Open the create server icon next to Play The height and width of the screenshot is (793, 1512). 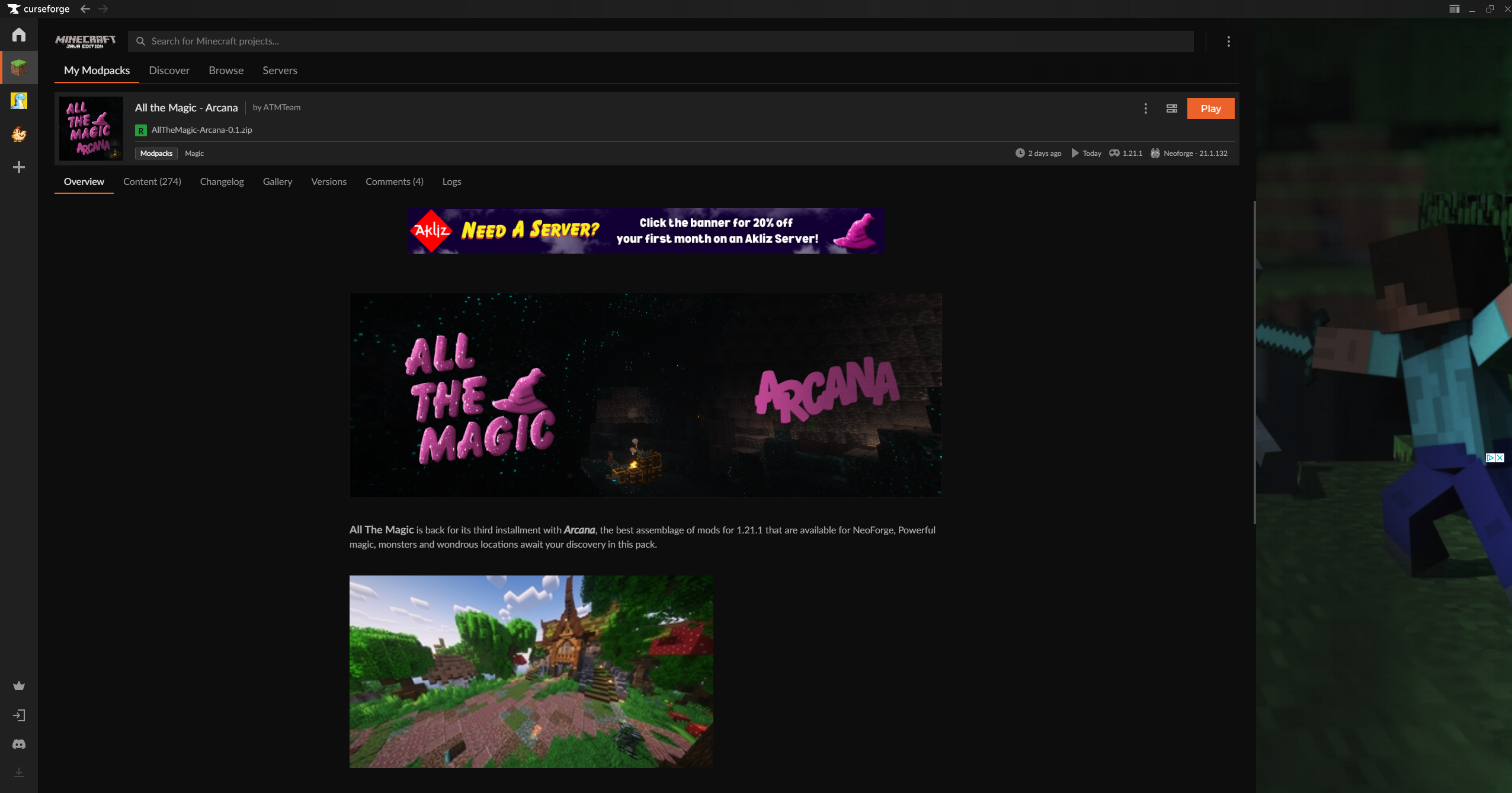pos(1172,108)
